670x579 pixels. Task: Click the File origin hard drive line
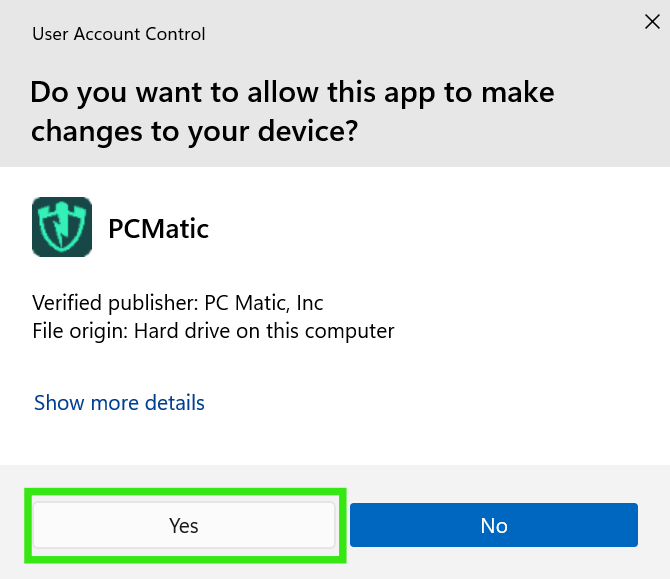(x=213, y=331)
